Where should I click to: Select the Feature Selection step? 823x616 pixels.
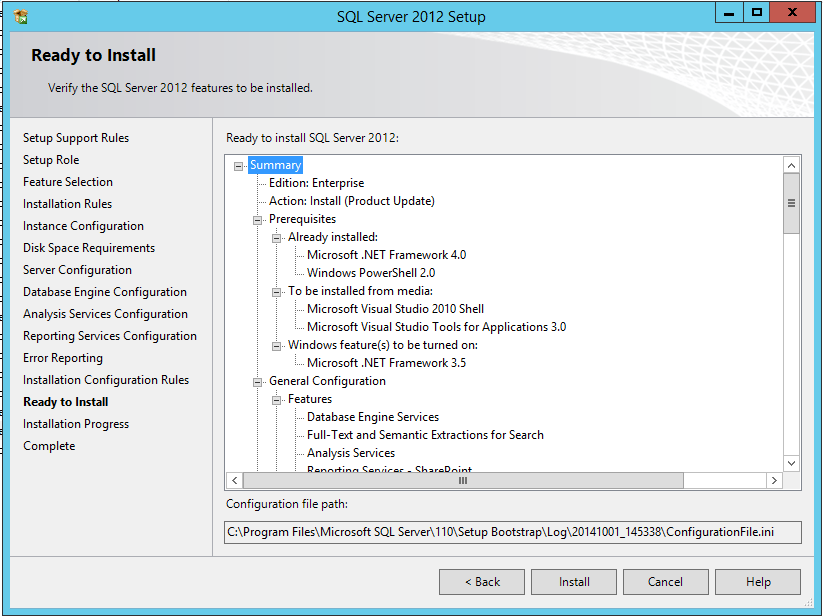pyautogui.click(x=68, y=182)
